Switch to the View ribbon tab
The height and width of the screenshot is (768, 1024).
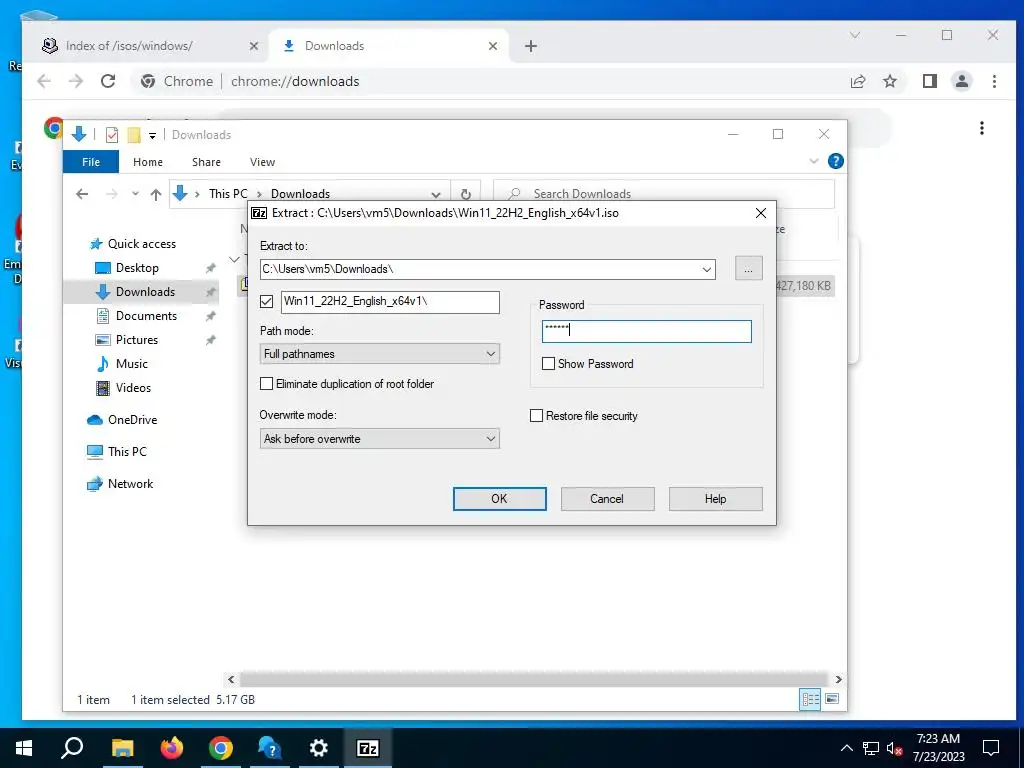coord(263,162)
